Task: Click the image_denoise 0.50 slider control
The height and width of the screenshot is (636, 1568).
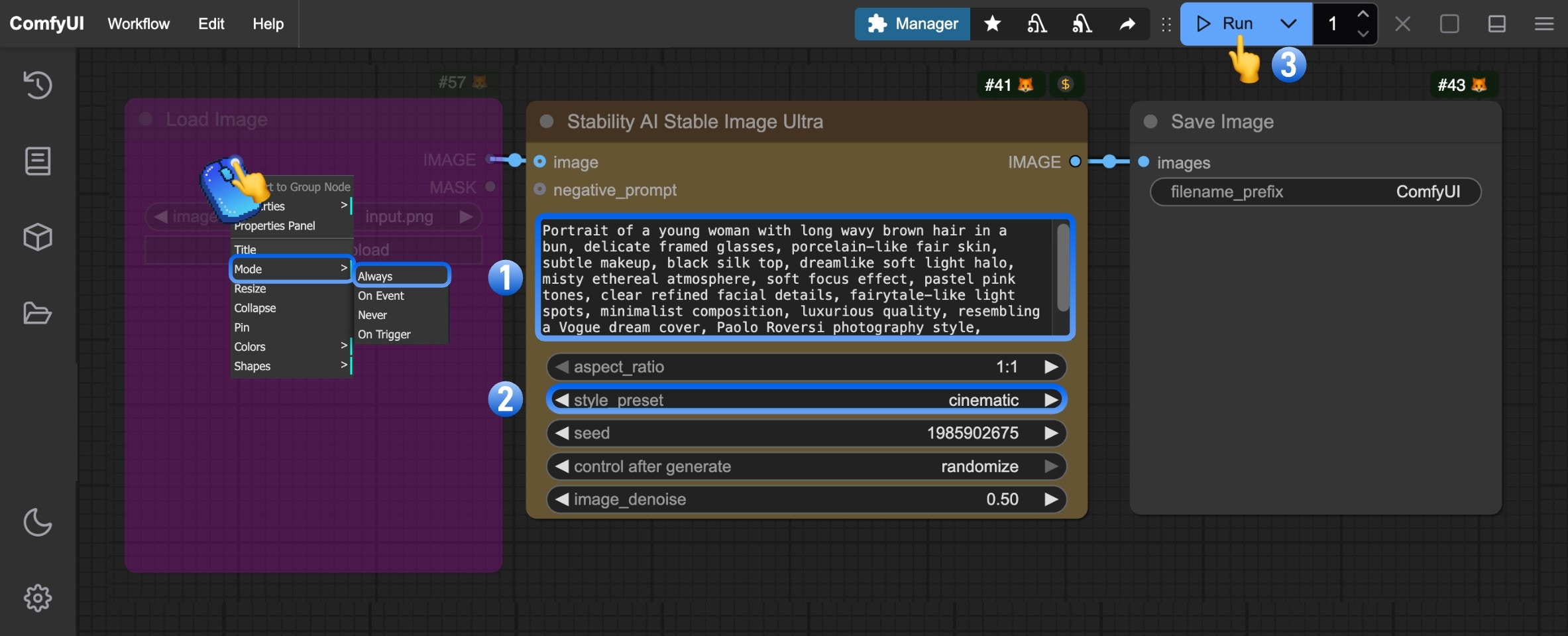Action: tap(805, 499)
